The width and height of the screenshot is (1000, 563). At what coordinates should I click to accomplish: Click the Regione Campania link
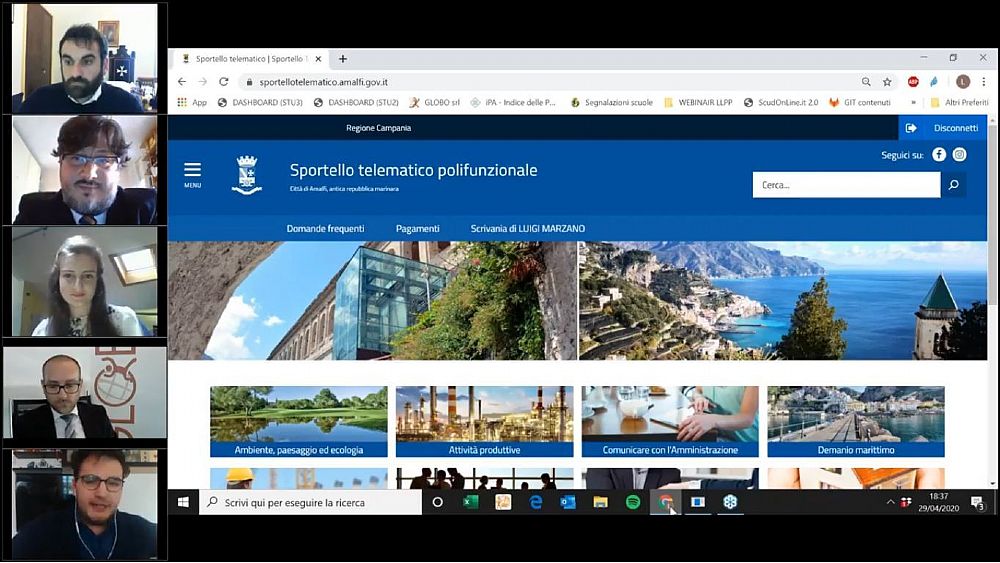tap(378, 128)
